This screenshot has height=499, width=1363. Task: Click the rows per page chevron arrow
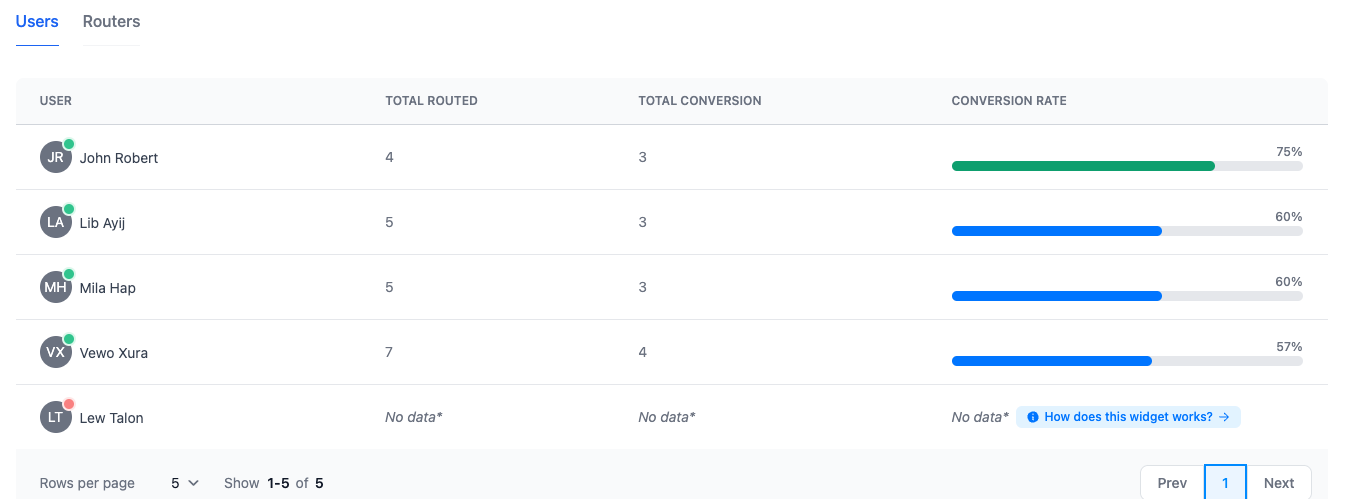(194, 483)
